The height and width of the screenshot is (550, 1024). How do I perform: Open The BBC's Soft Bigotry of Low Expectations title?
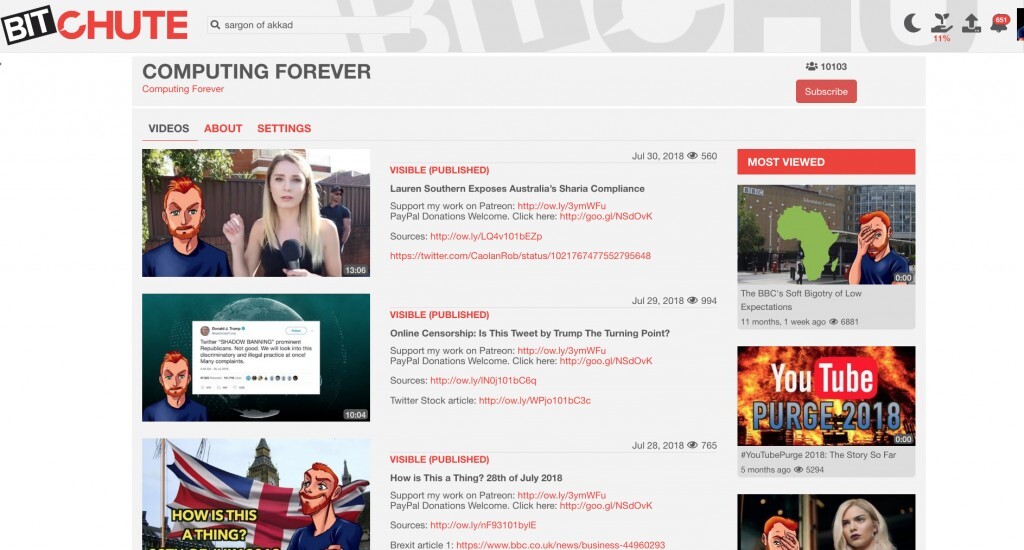point(801,300)
